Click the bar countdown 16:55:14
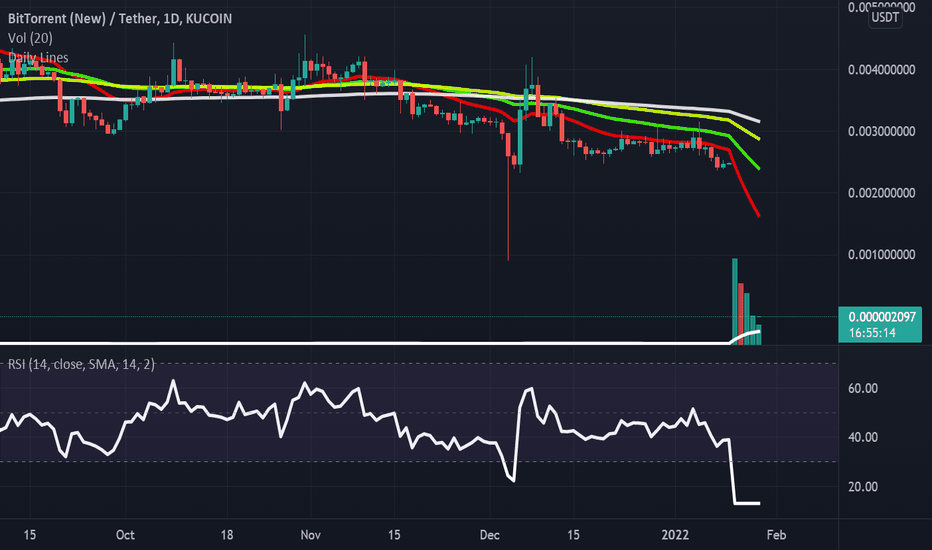Screen dimensions: 932x550 tap(872, 333)
